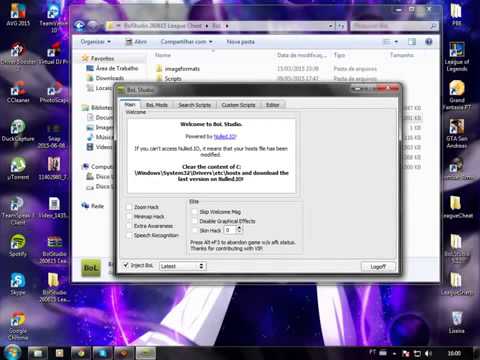The image size is (480, 360).
Task: Launch Spotify from the desktop
Action: point(18,246)
